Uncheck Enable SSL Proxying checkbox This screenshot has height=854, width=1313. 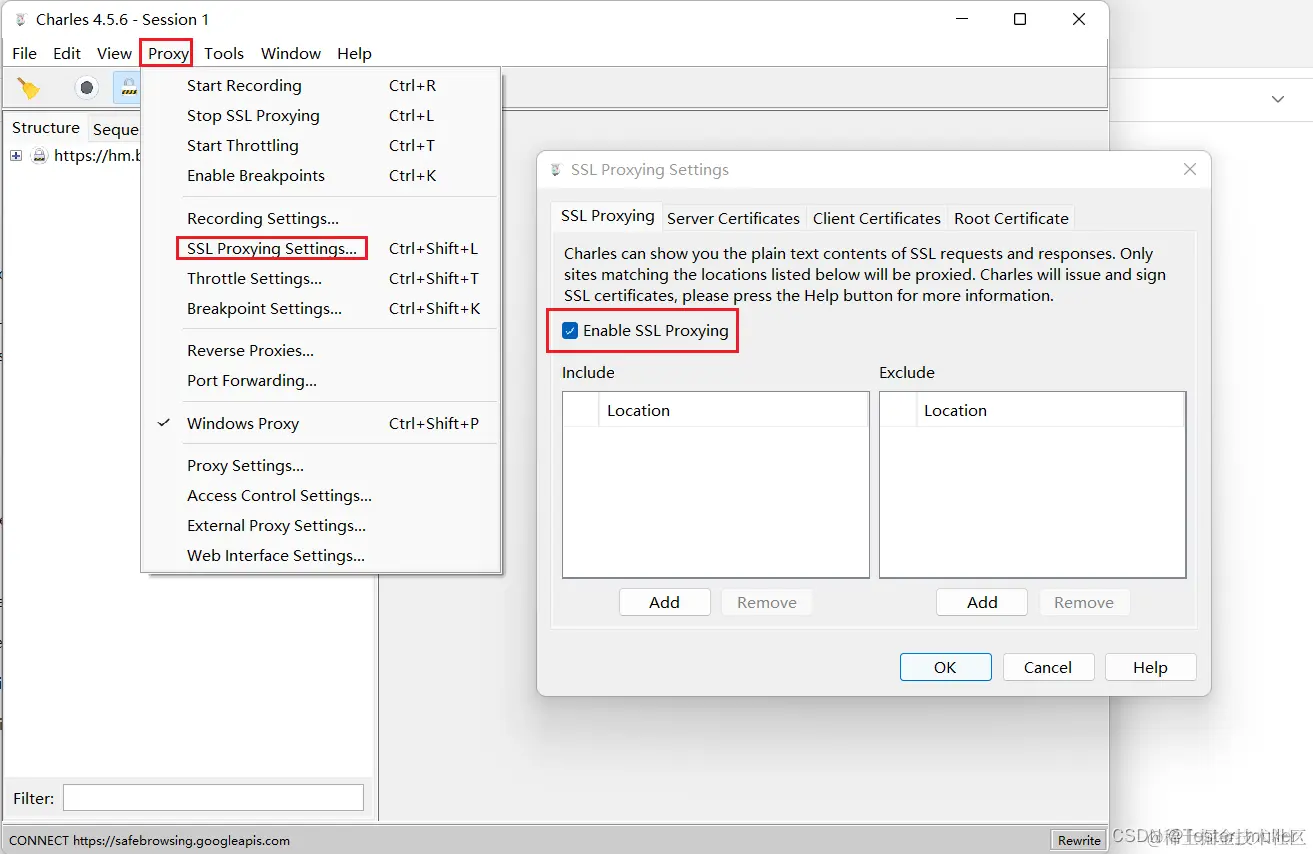(x=570, y=331)
